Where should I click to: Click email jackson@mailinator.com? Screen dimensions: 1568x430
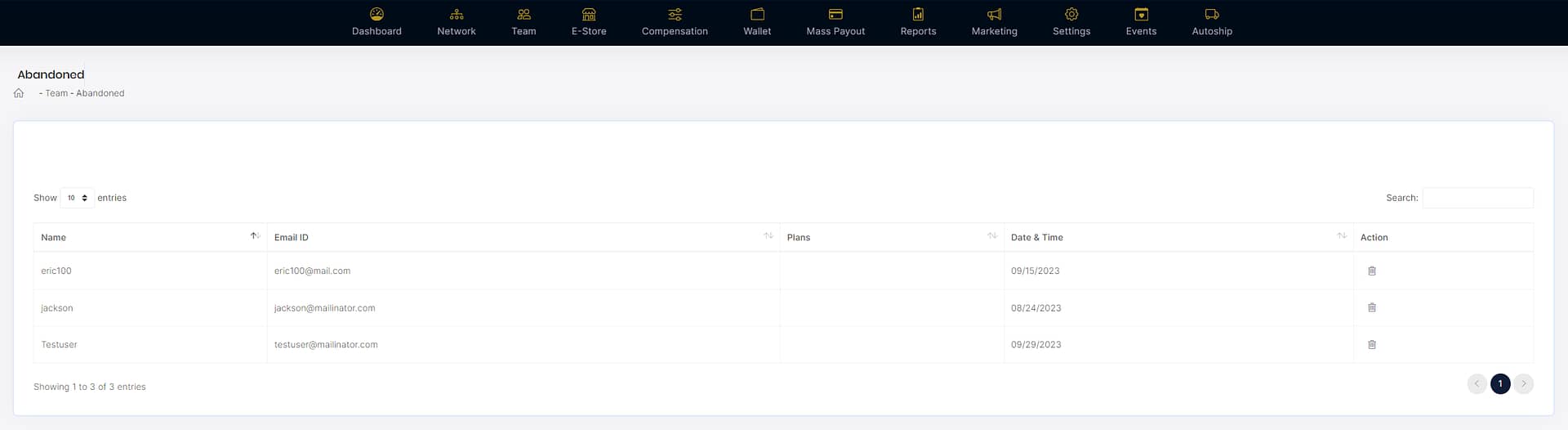coord(324,308)
